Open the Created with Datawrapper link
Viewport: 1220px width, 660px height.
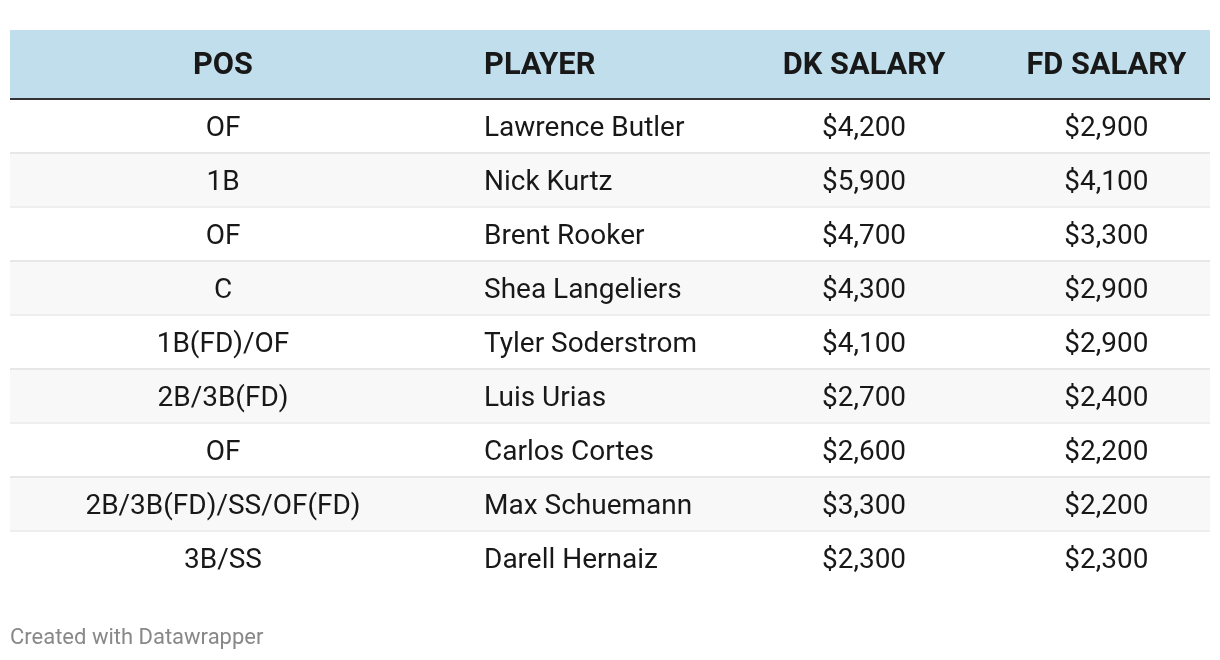click(137, 637)
